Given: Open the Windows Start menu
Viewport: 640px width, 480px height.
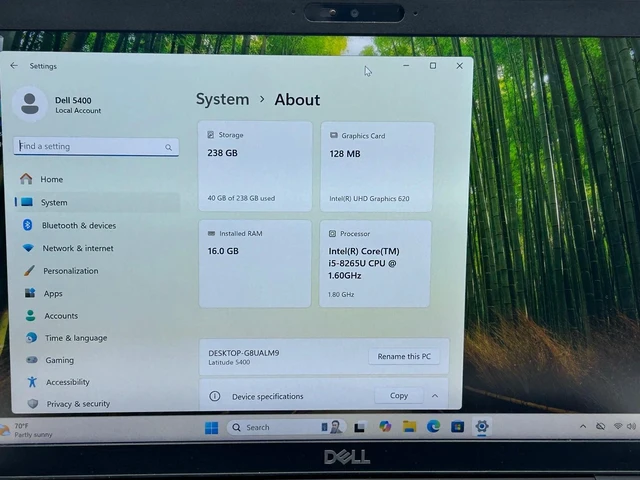Looking at the screenshot, I should 211,428.
